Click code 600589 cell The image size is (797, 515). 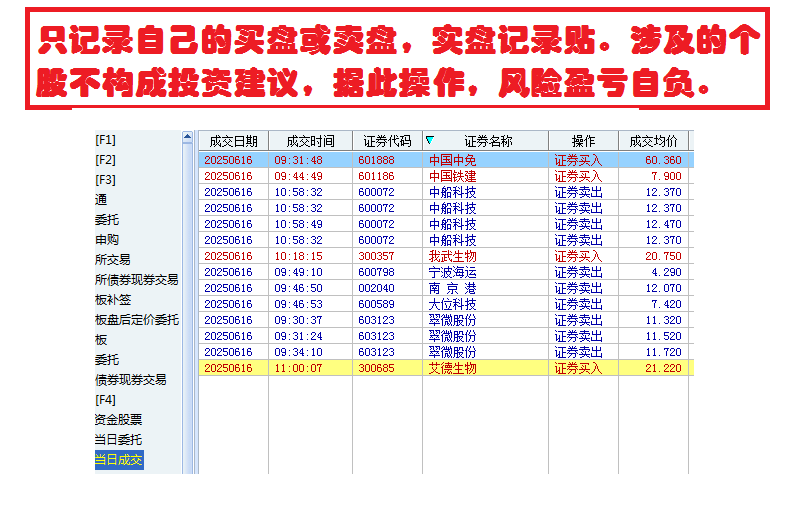376,305
